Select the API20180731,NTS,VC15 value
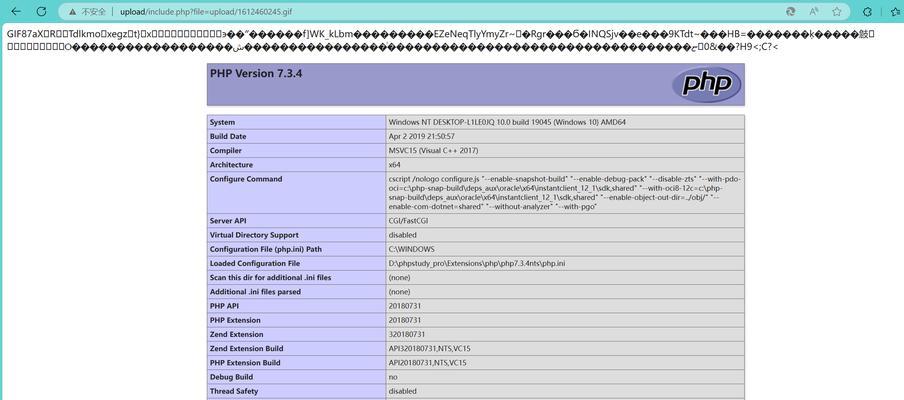The width and height of the screenshot is (904, 400). tap(427, 363)
